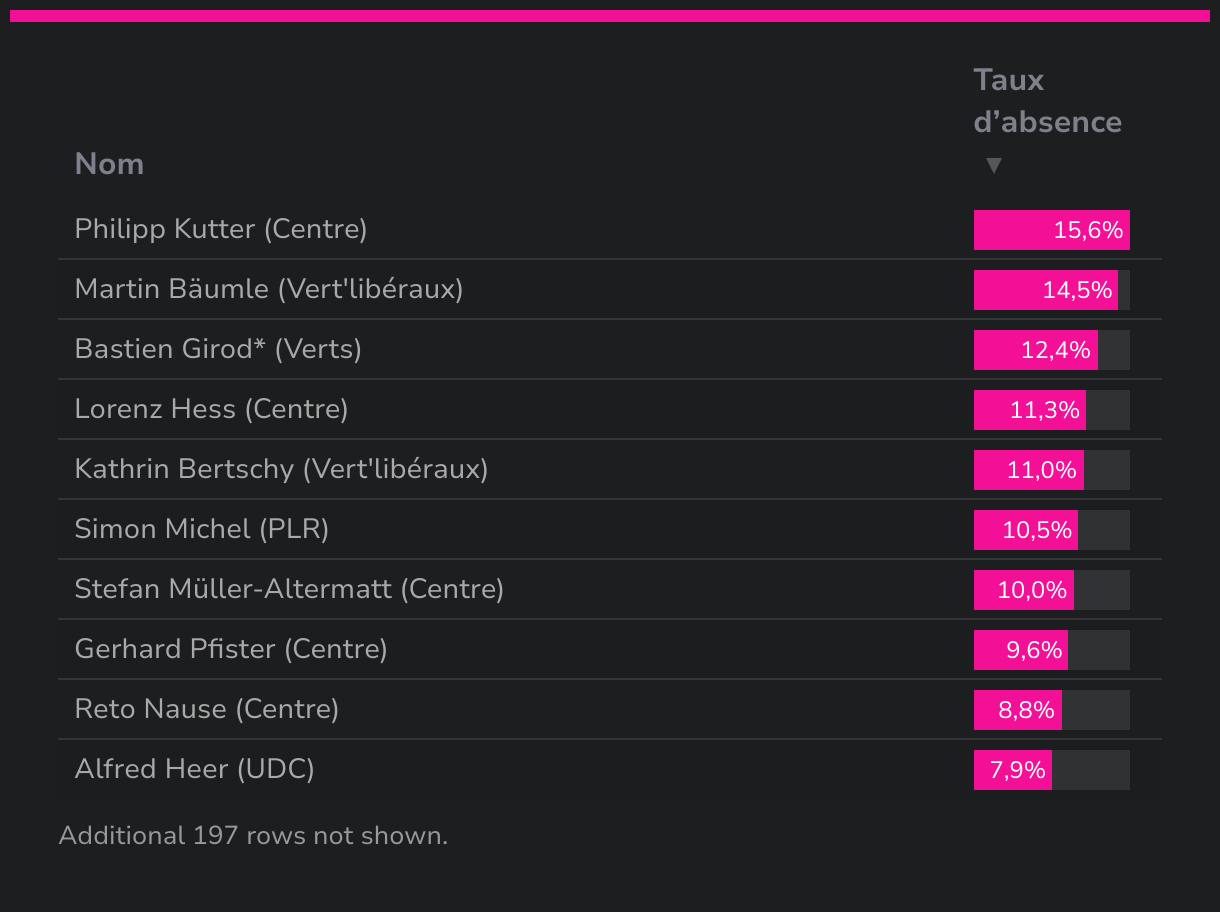The image size is (1220, 912).
Task: Select the Simon Michel (PLR) row
Action: click(610, 529)
